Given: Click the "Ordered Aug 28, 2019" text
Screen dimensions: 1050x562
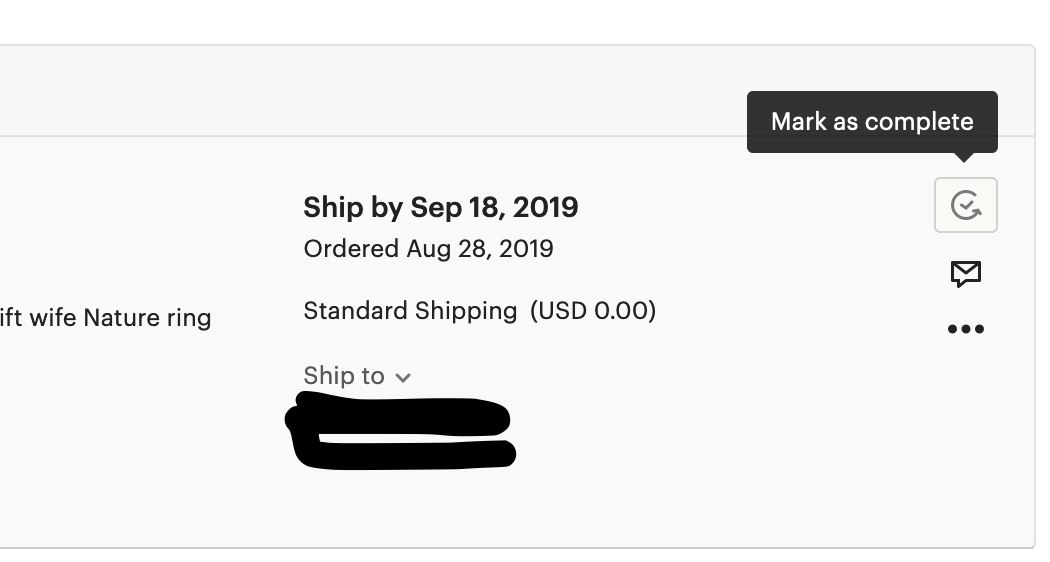Looking at the screenshot, I should pyautogui.click(x=428, y=248).
